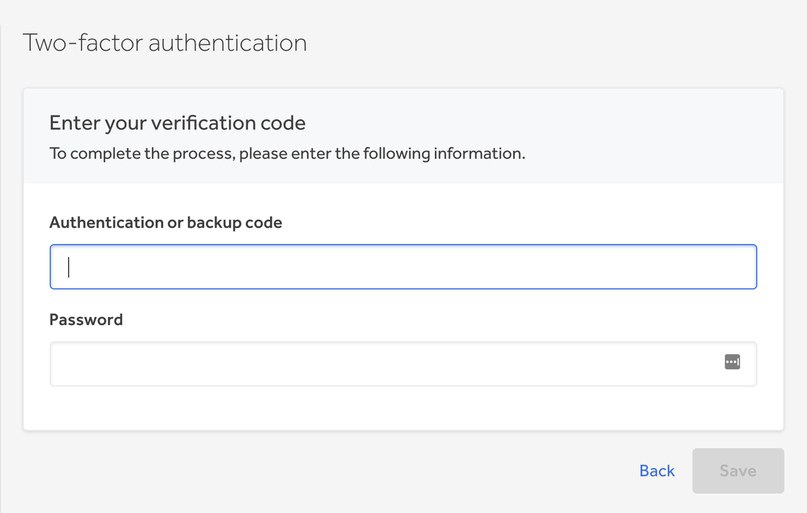The image size is (807, 513).
Task: Click the blinking text cursor in code field
Action: tap(69, 267)
